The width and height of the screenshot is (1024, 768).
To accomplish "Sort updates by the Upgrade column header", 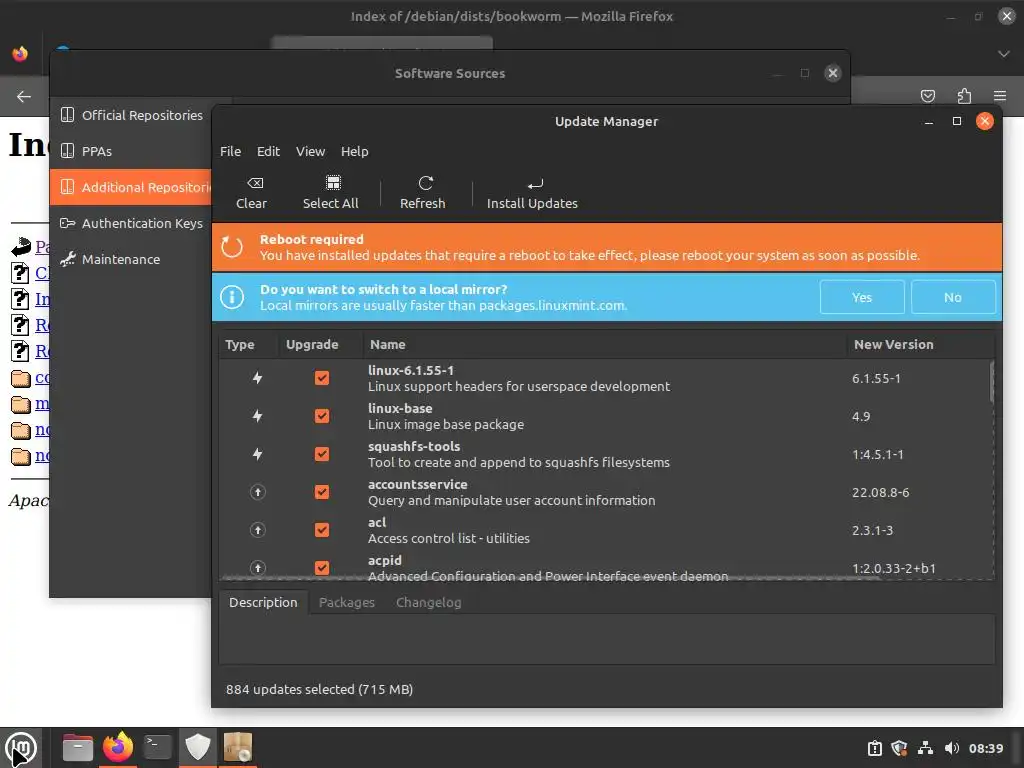I will tap(320, 344).
